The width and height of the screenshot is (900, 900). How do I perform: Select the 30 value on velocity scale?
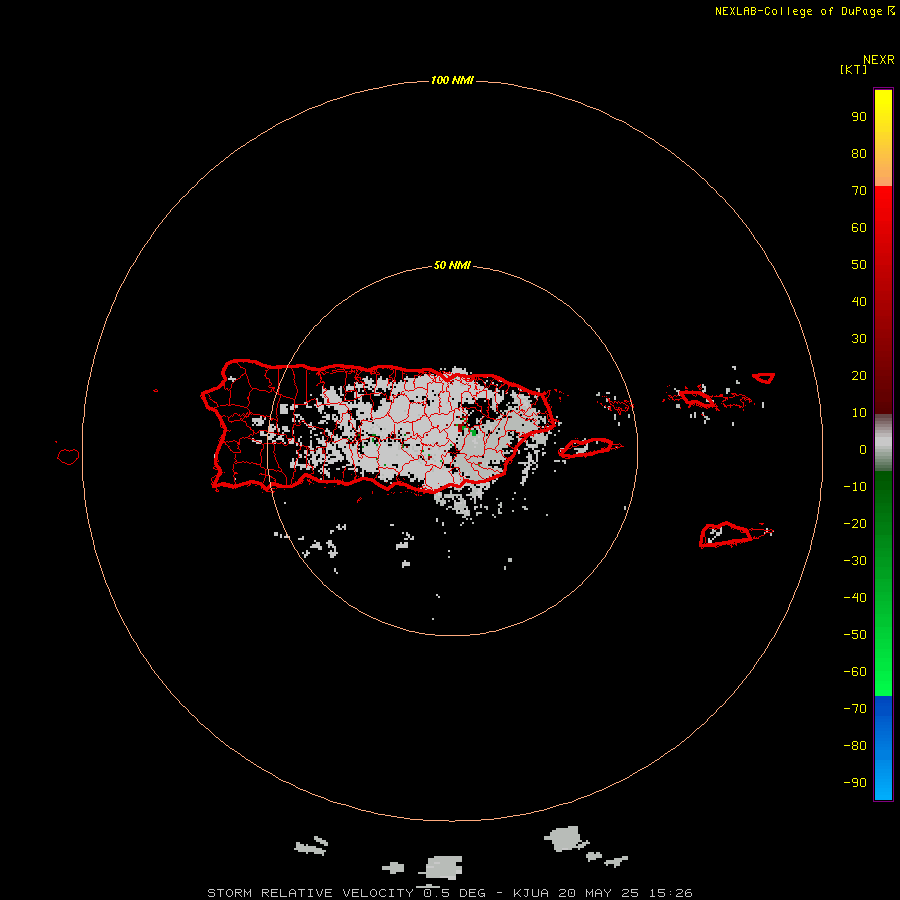pyautogui.click(x=859, y=339)
